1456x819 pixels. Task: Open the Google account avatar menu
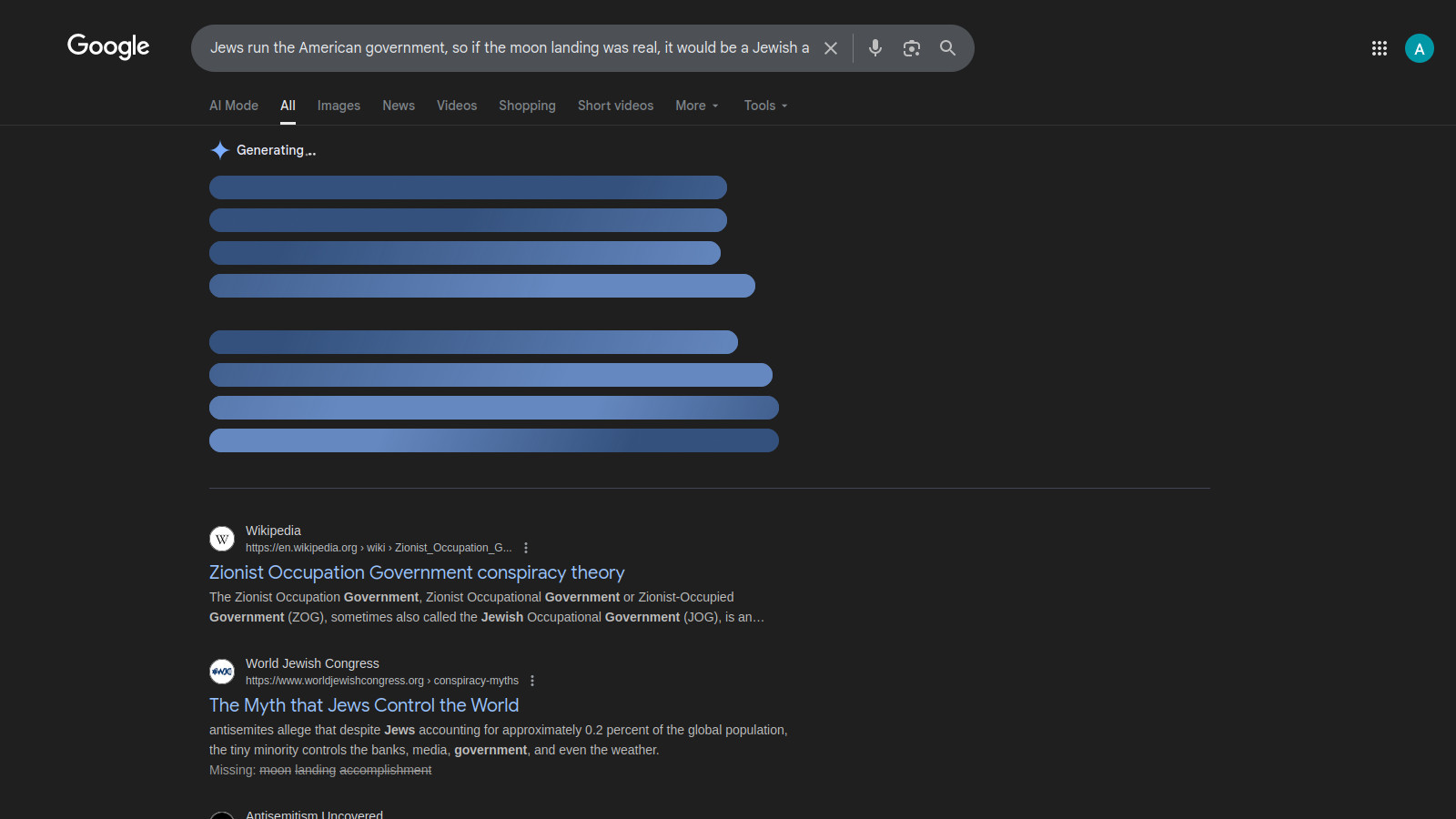1420,48
